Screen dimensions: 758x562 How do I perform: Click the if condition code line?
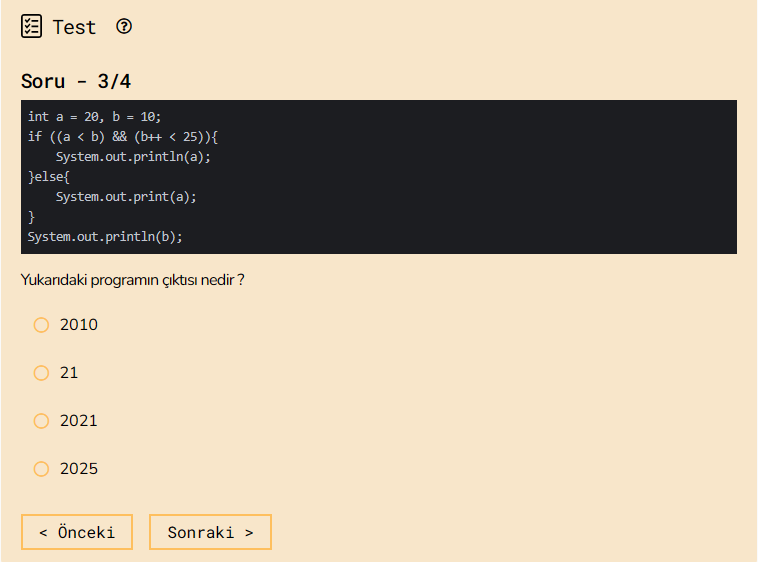(122, 137)
